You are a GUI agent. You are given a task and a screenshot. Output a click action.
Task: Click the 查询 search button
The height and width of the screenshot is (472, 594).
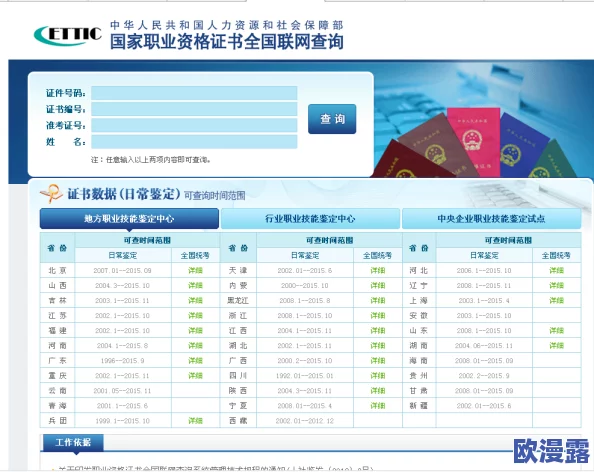click(332, 119)
